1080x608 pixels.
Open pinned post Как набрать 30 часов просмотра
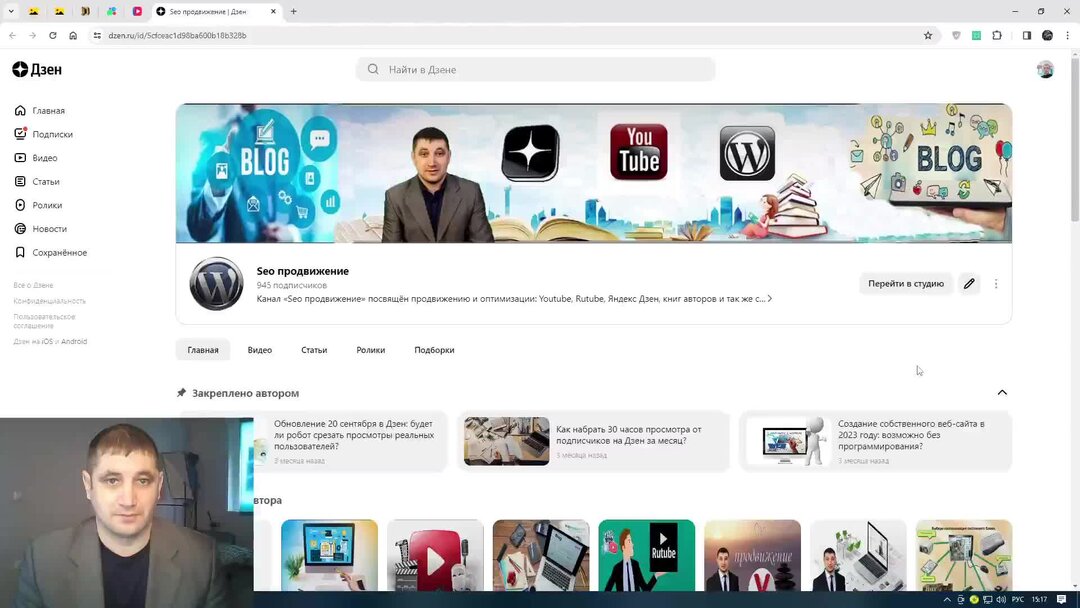594,441
